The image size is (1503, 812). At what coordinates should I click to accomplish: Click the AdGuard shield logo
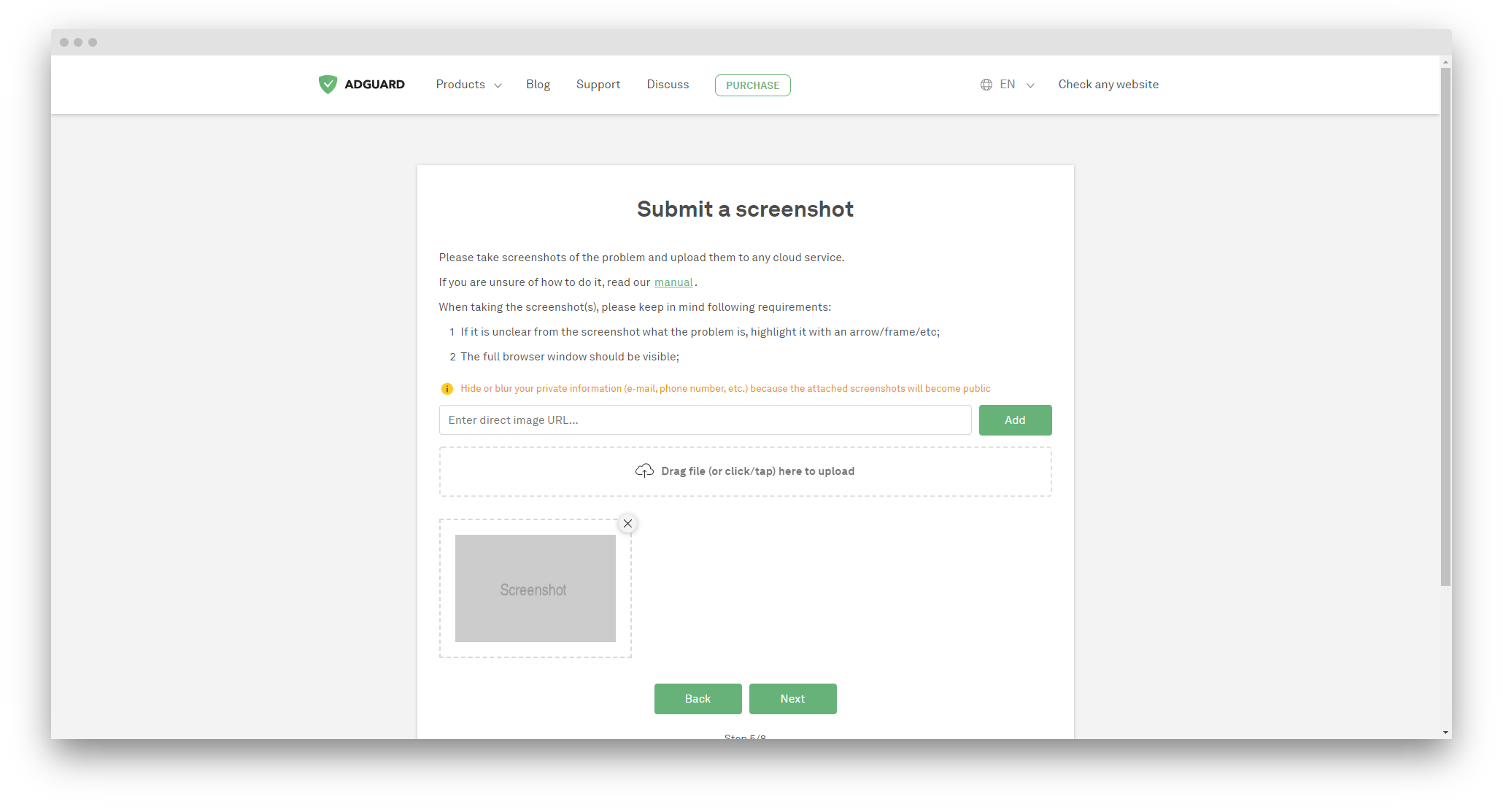coord(328,85)
